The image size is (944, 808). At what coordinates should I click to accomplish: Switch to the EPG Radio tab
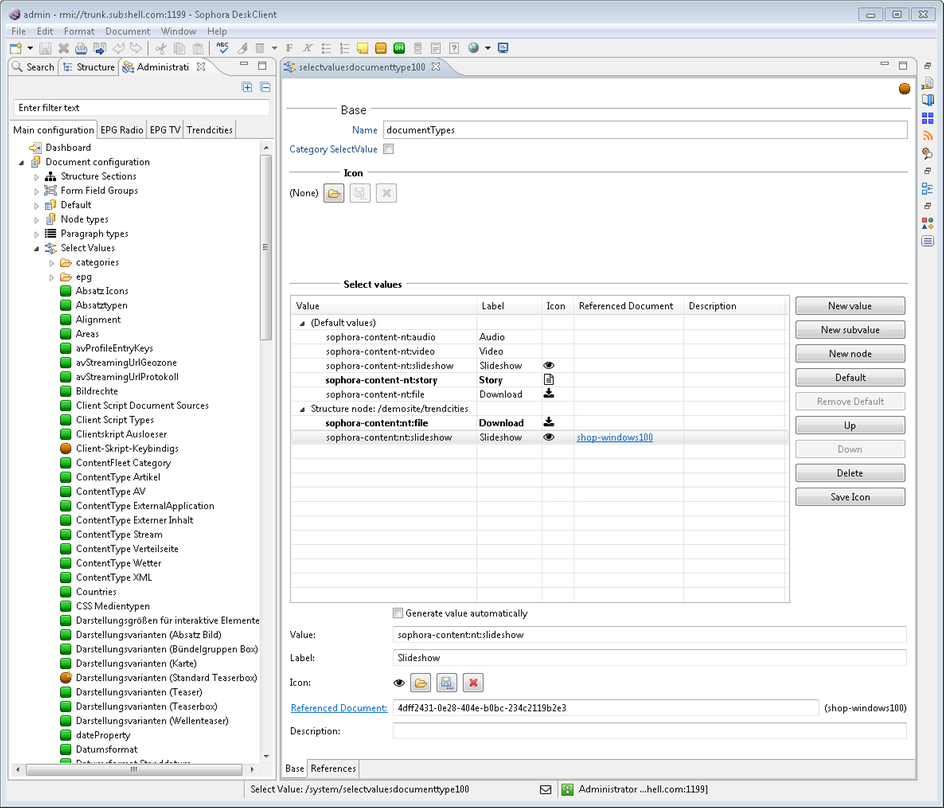pyautogui.click(x=122, y=130)
